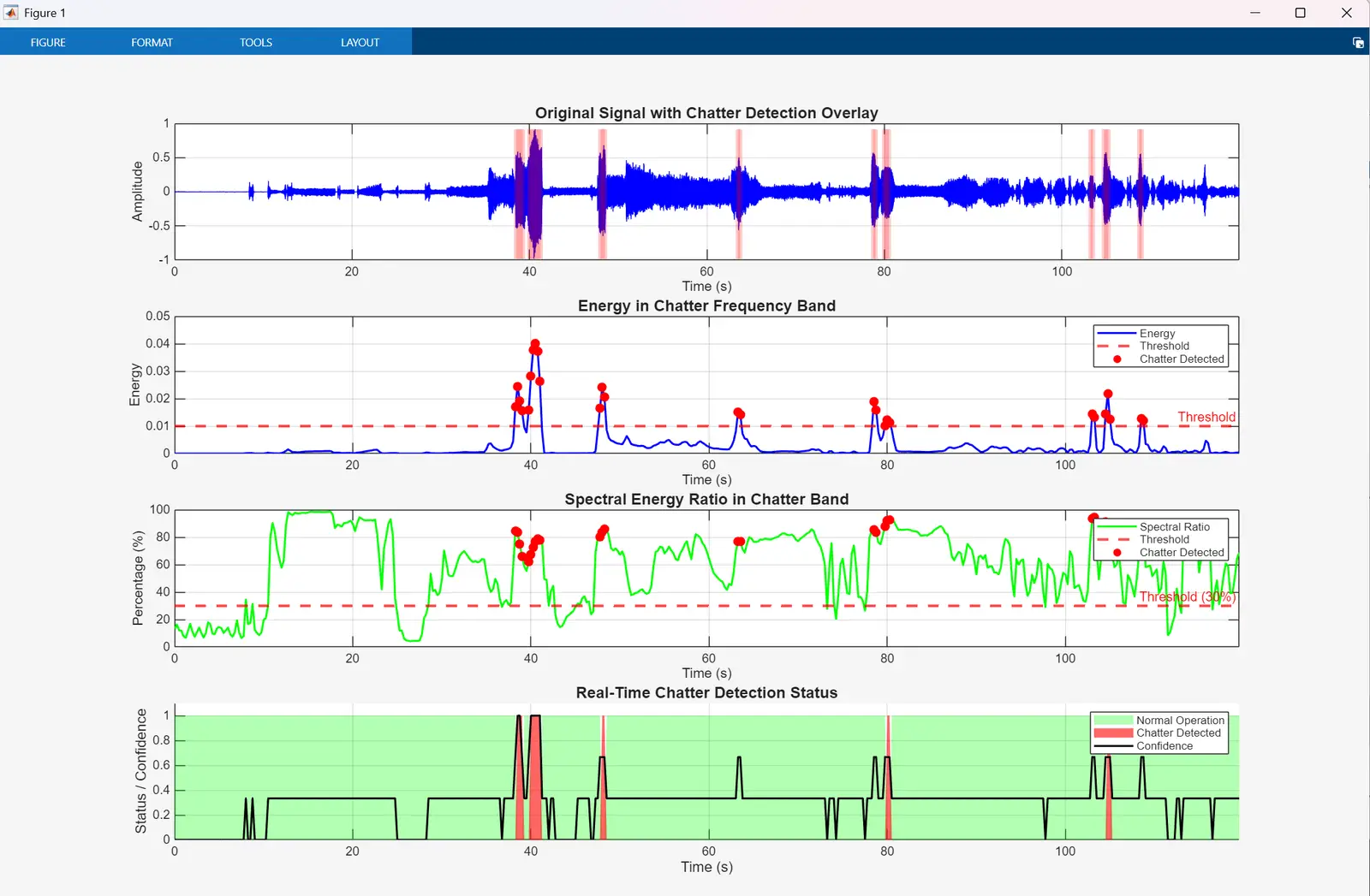Click the 'Energy in Chatter Frequency Band' title
The width and height of the screenshot is (1370, 896).
pyautogui.click(x=706, y=306)
